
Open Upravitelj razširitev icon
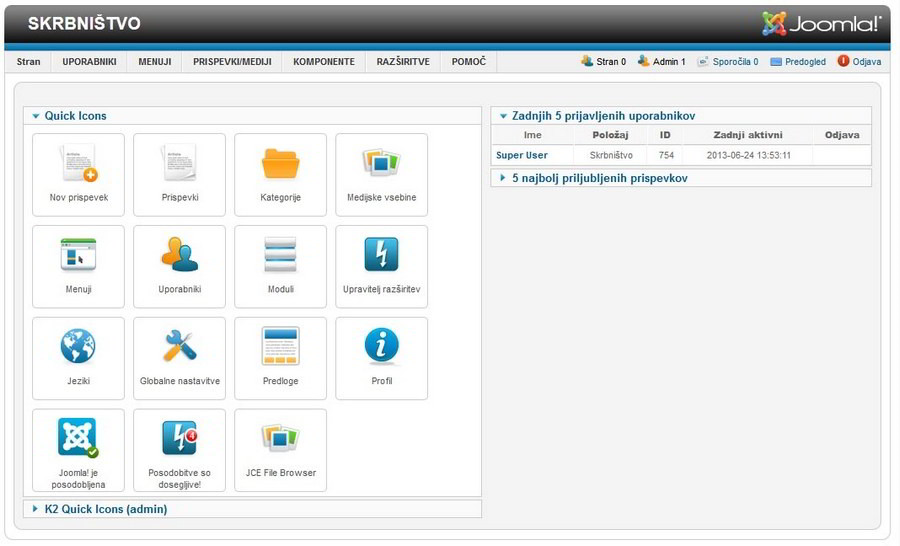coord(381,266)
